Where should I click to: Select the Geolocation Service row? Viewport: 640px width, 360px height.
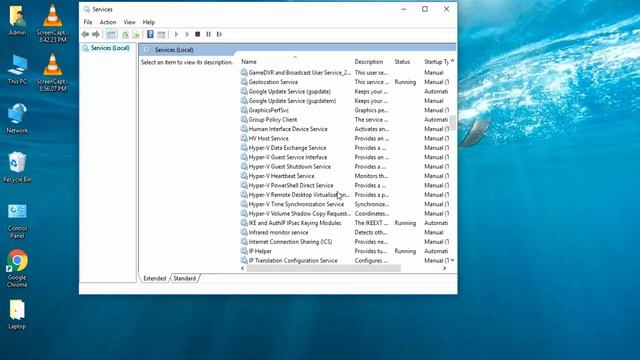tap(345, 82)
